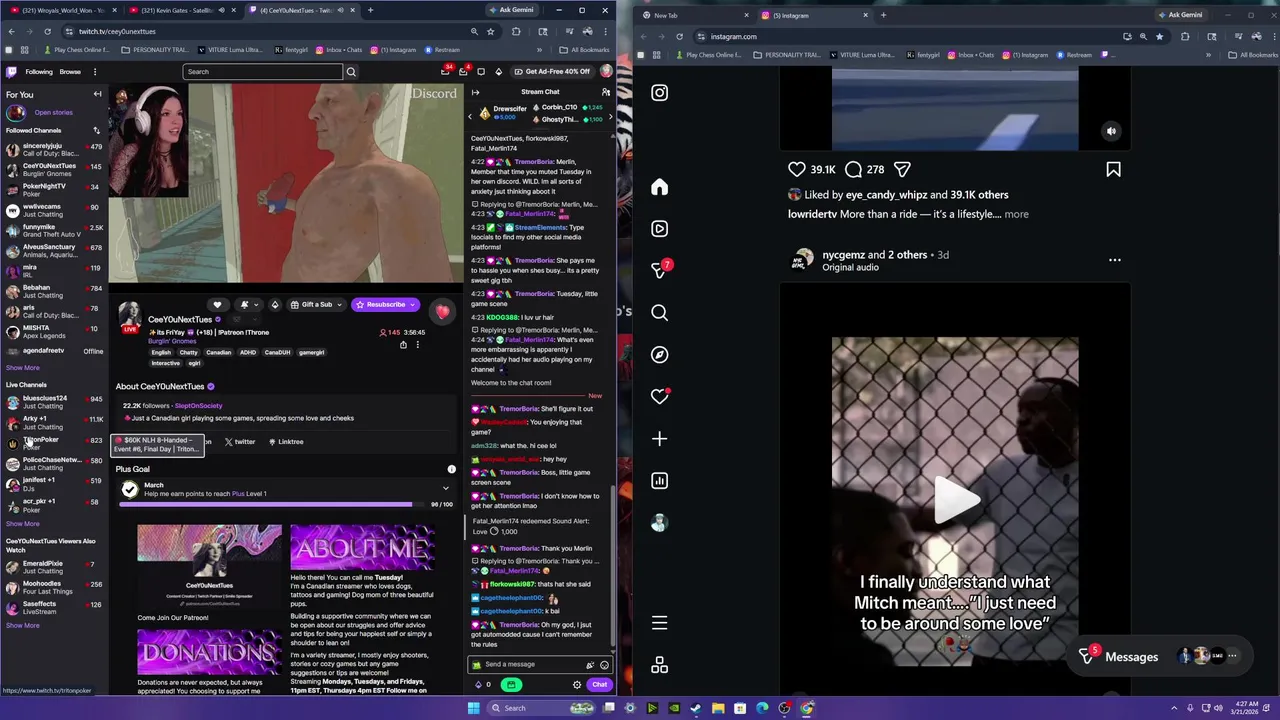Open the Linktree link in About panel
Viewport: 1280px width, 720px height.
tap(286, 442)
